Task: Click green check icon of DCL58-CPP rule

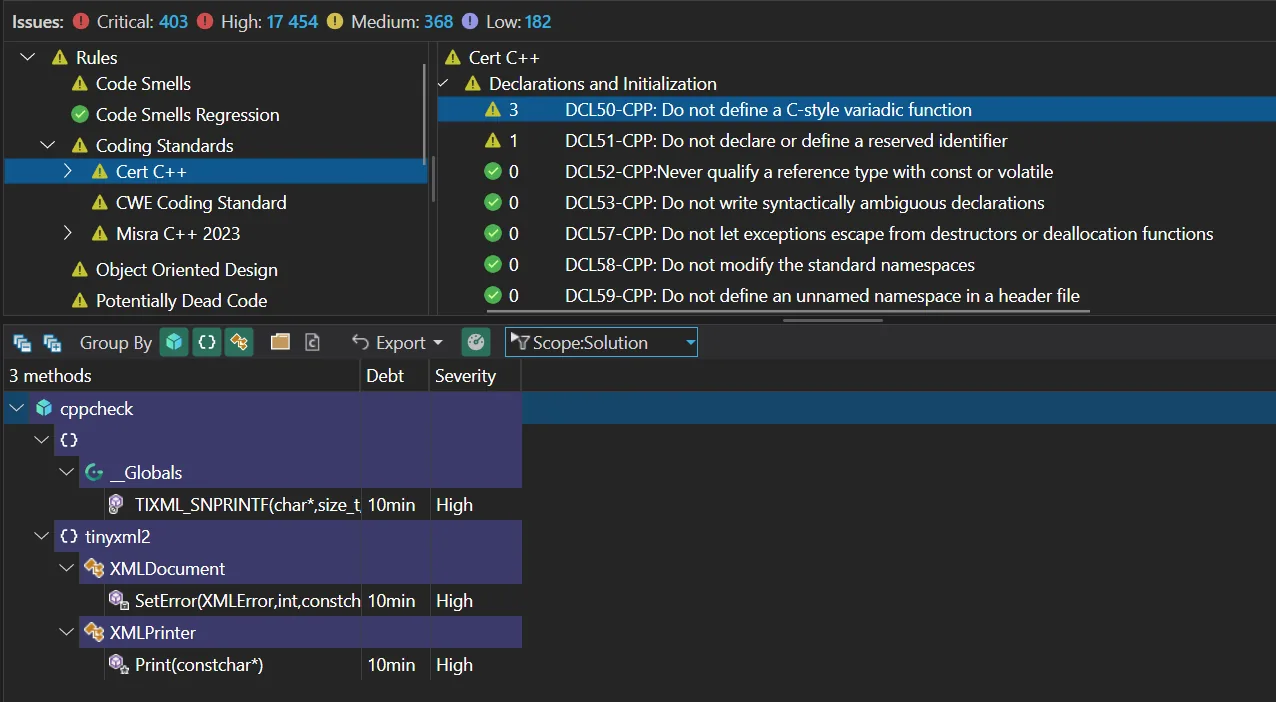Action: coord(492,265)
